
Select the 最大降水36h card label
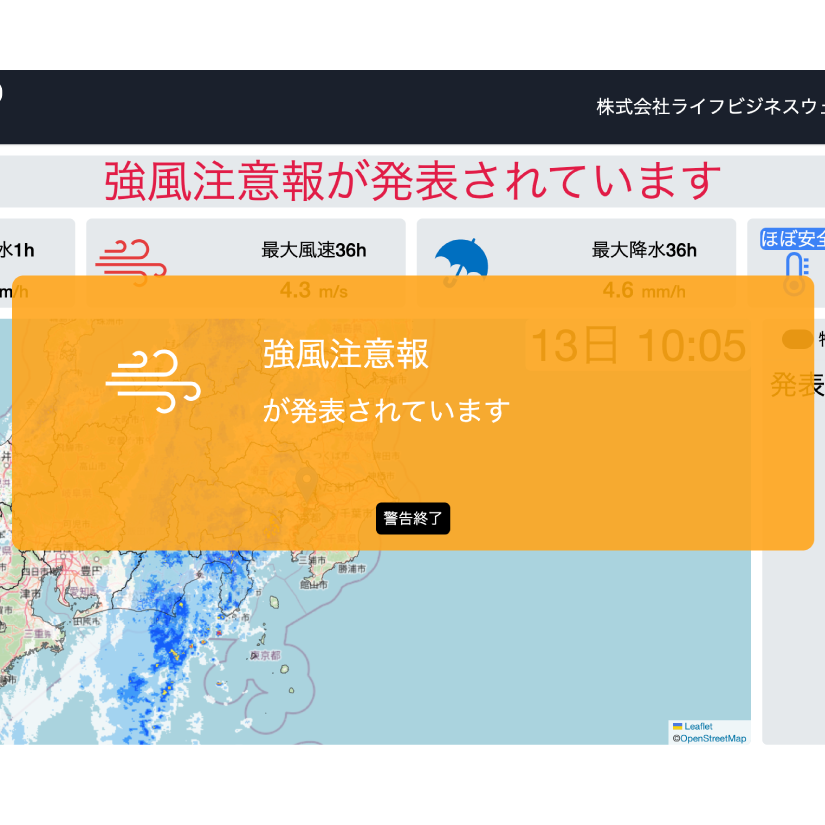[644, 250]
